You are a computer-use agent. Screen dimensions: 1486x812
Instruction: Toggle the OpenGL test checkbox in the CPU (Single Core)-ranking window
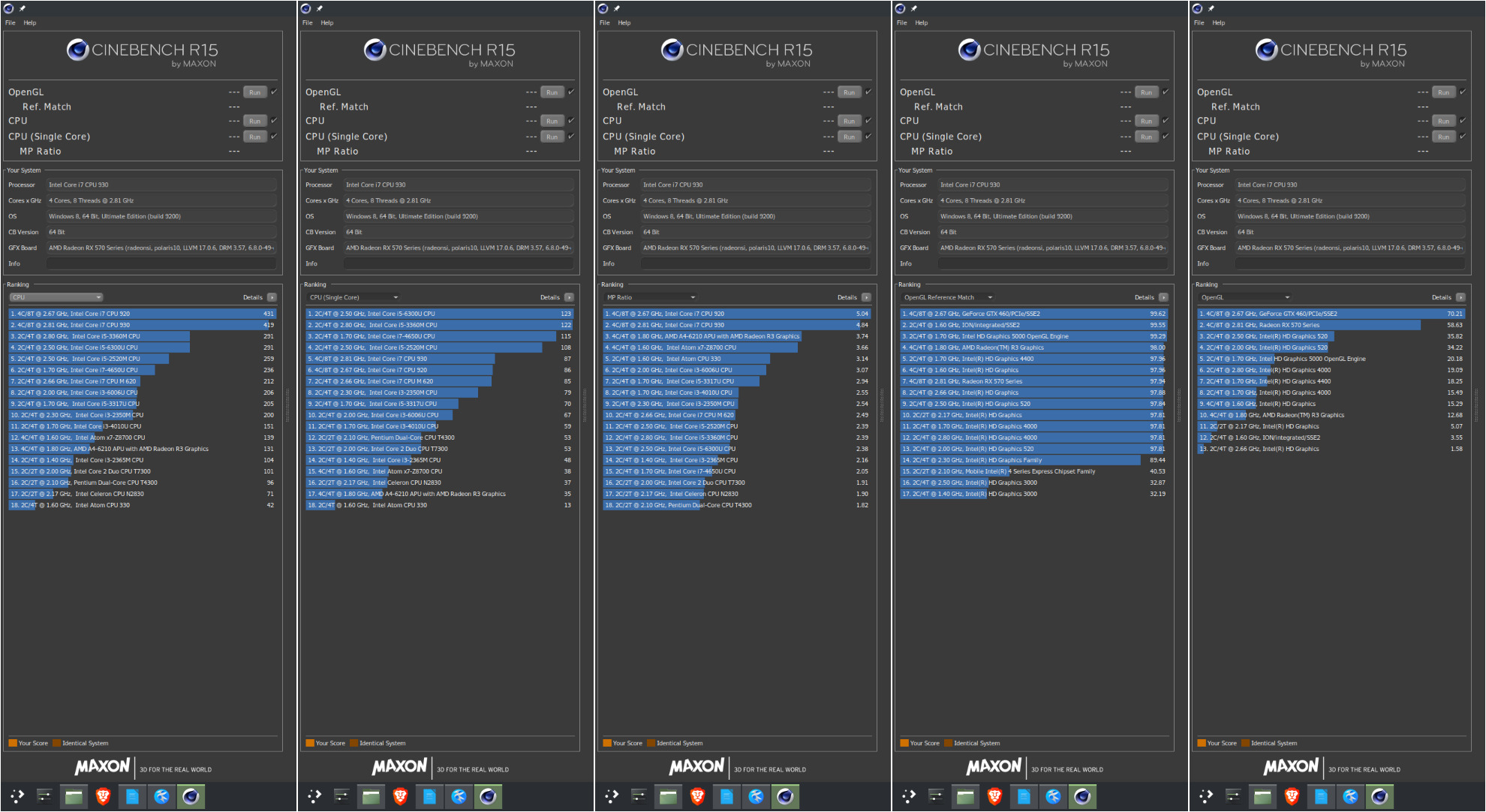tap(571, 92)
